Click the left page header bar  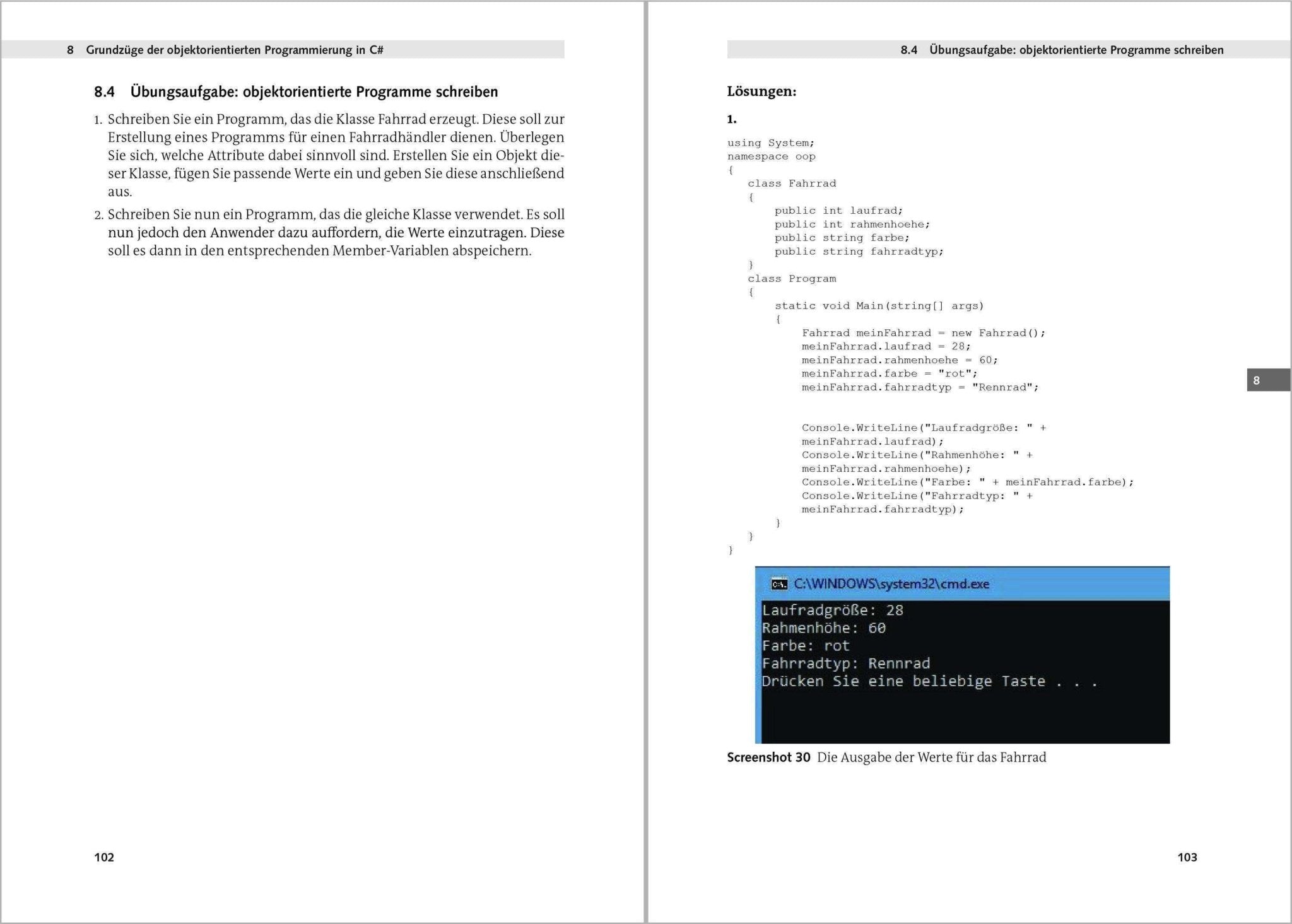click(283, 50)
